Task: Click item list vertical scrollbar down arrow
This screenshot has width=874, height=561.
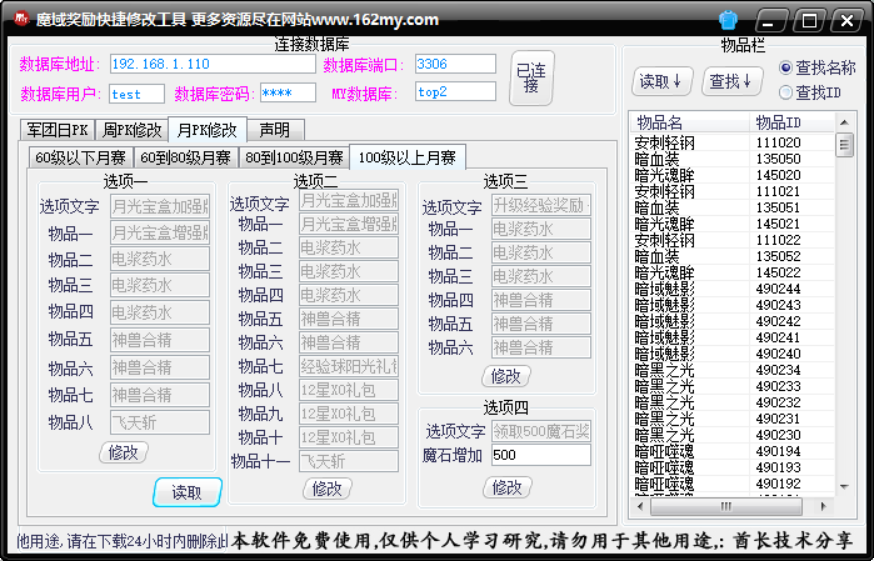Action: [x=846, y=487]
